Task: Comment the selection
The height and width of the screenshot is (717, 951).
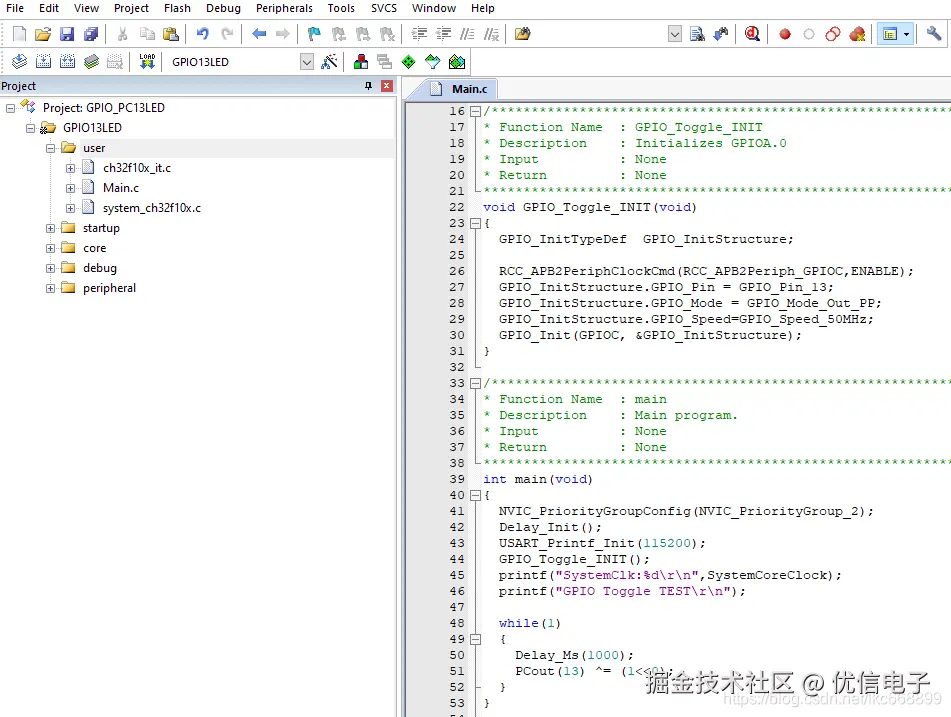Action: point(467,34)
